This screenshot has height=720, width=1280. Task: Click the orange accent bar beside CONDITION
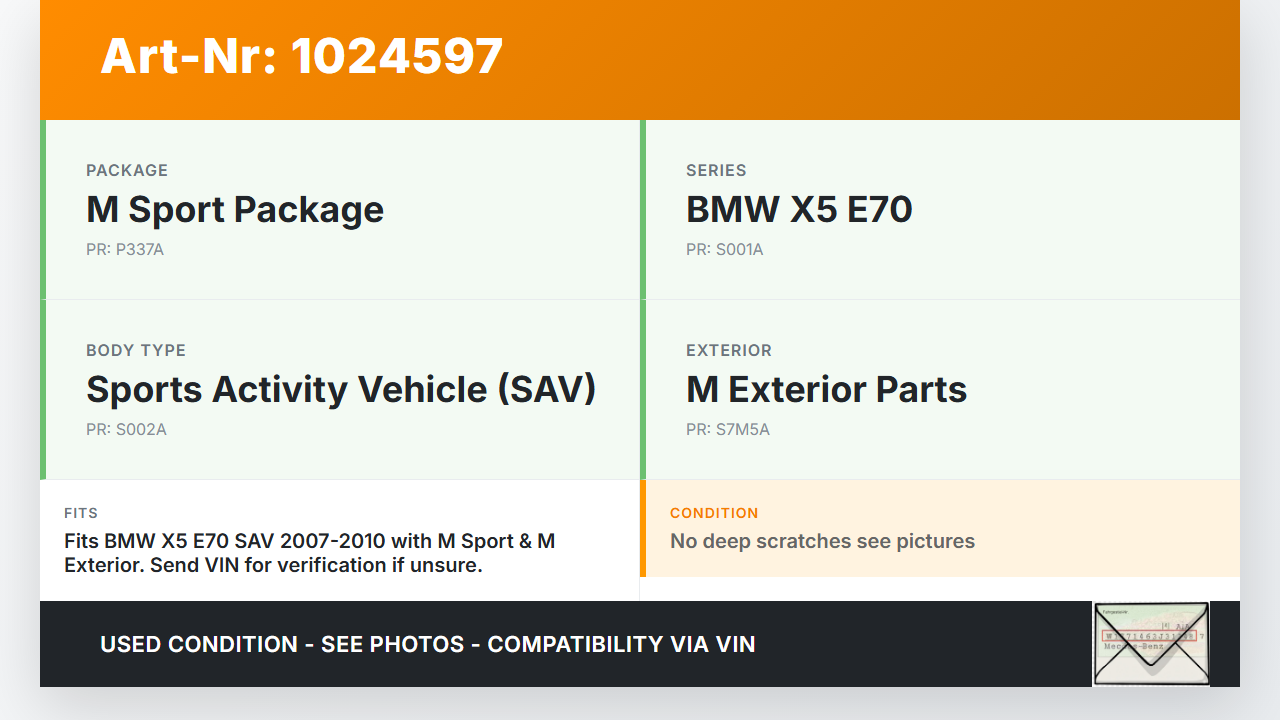tap(643, 528)
